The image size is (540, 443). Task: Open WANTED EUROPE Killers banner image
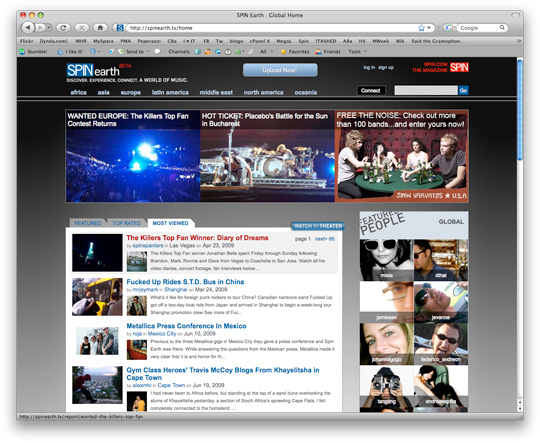tap(133, 156)
